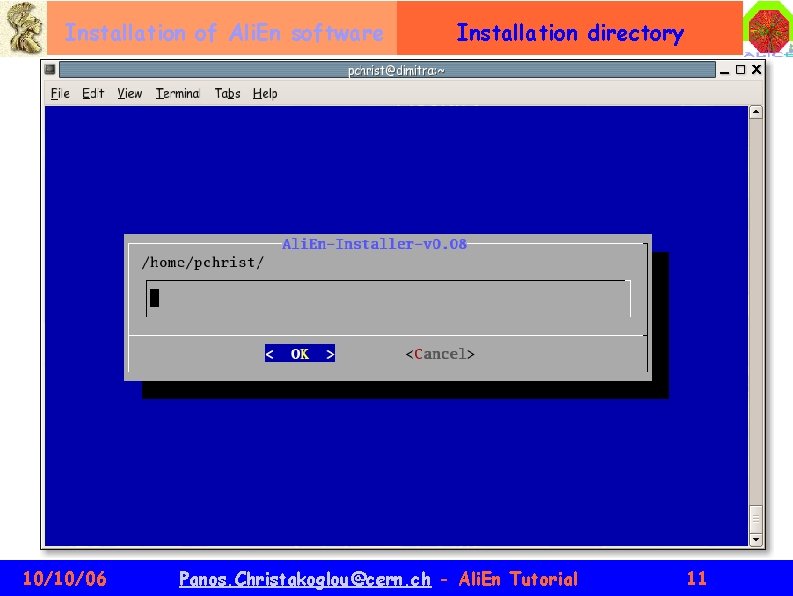Open the Edit menu

[93, 94]
